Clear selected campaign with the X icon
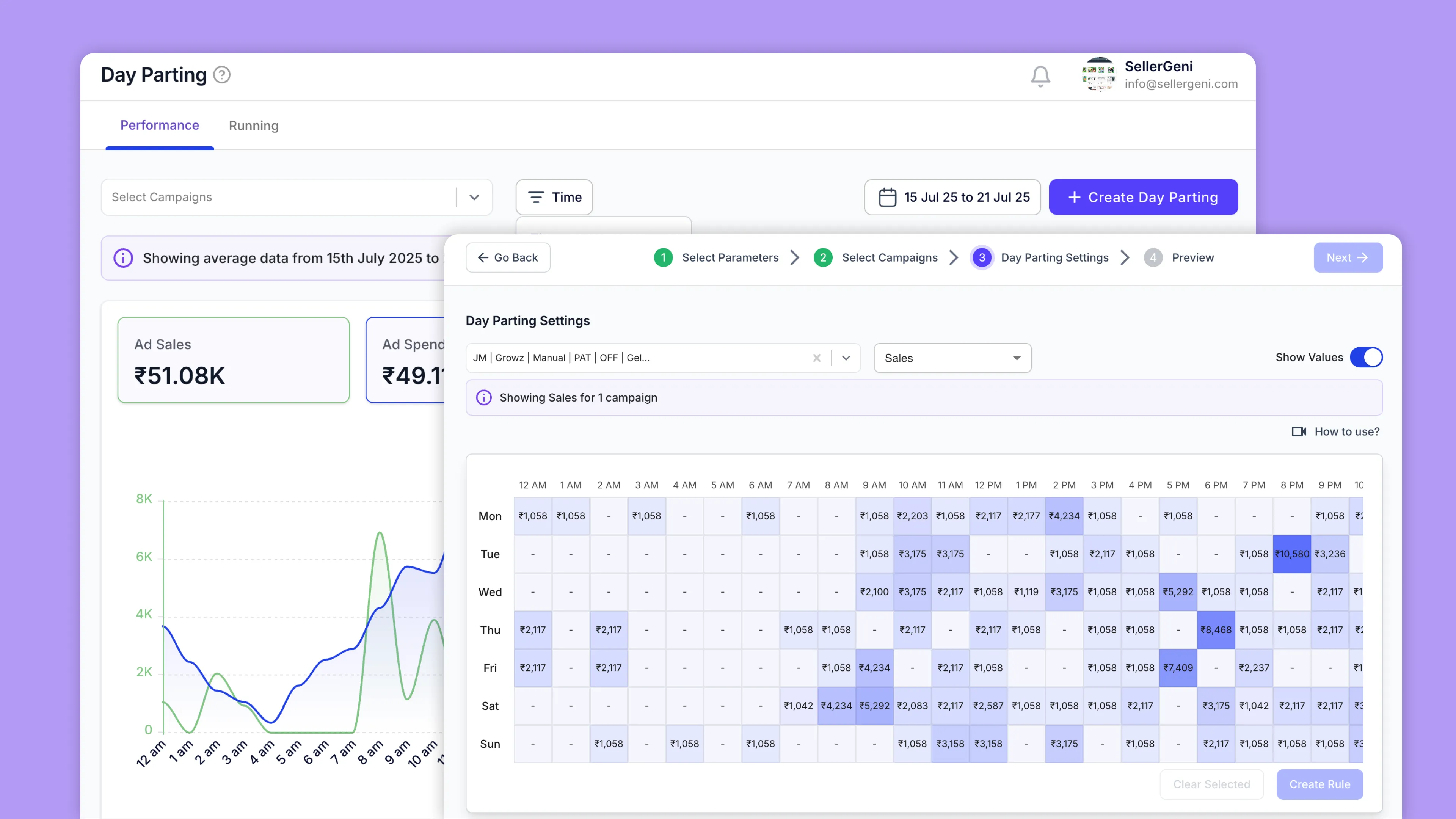The width and height of the screenshot is (1456, 819). pyautogui.click(x=816, y=358)
